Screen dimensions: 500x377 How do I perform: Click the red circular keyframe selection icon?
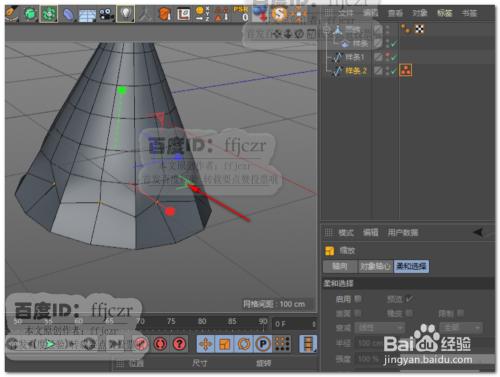[x=160, y=344]
